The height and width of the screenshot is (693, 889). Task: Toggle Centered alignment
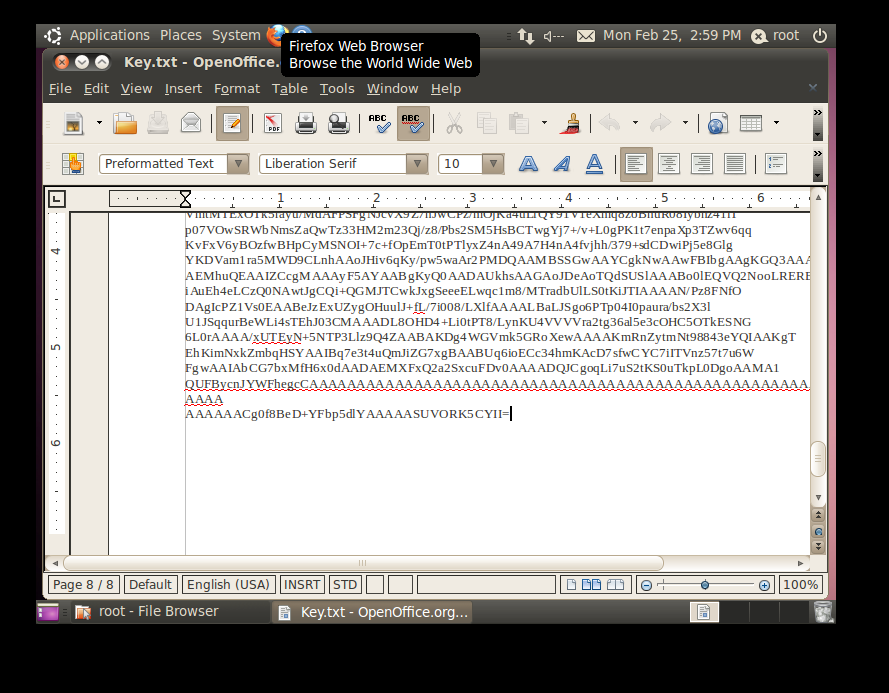[669, 164]
